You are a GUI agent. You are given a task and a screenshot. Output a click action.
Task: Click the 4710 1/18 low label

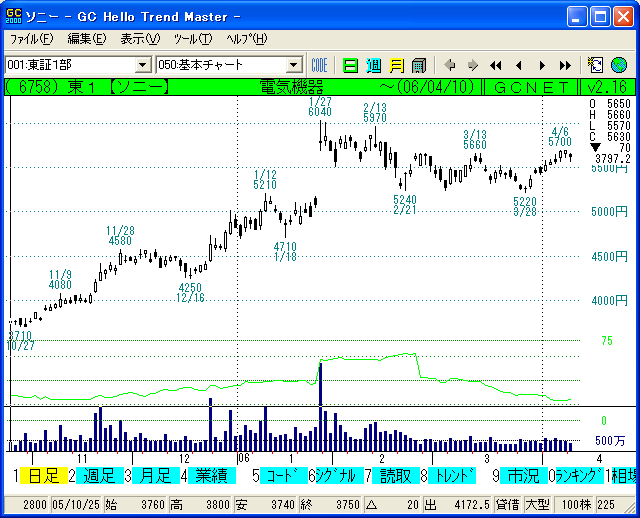click(x=285, y=251)
